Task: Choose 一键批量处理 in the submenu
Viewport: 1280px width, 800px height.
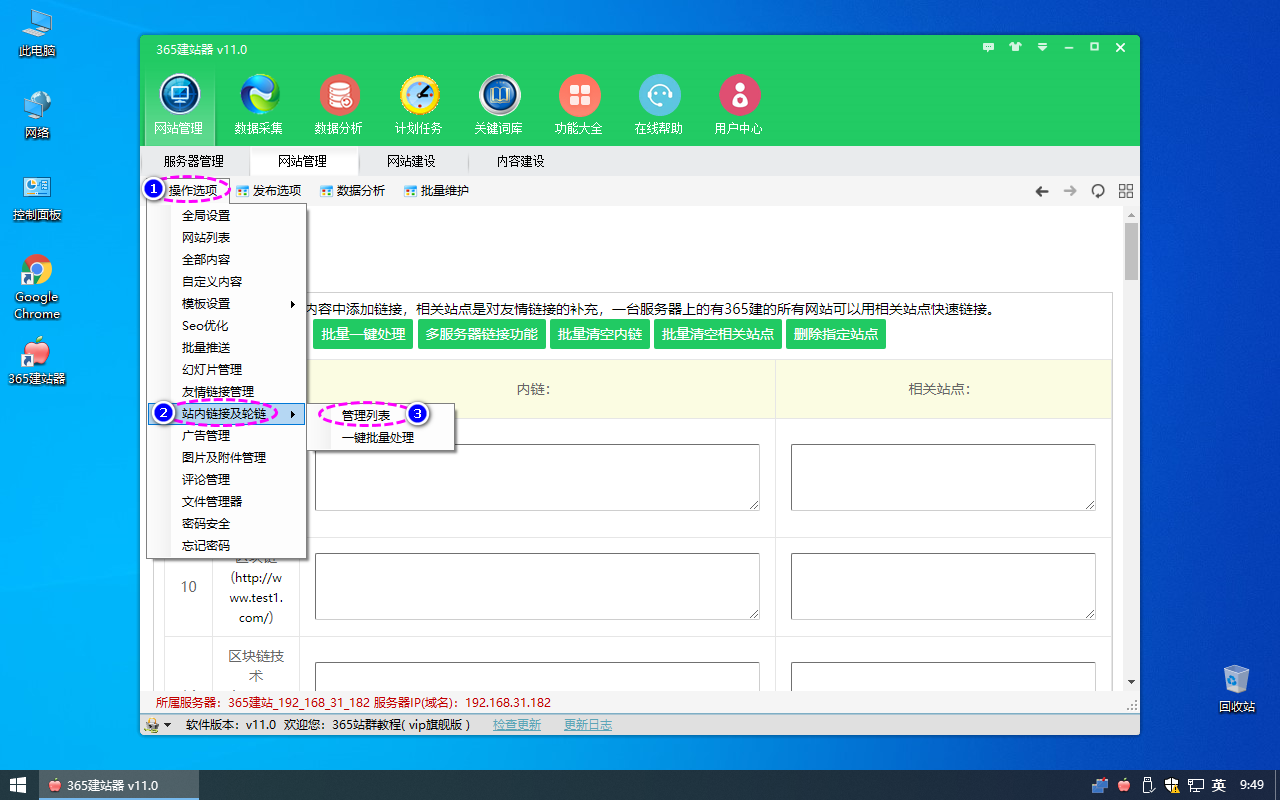Action: click(380, 437)
